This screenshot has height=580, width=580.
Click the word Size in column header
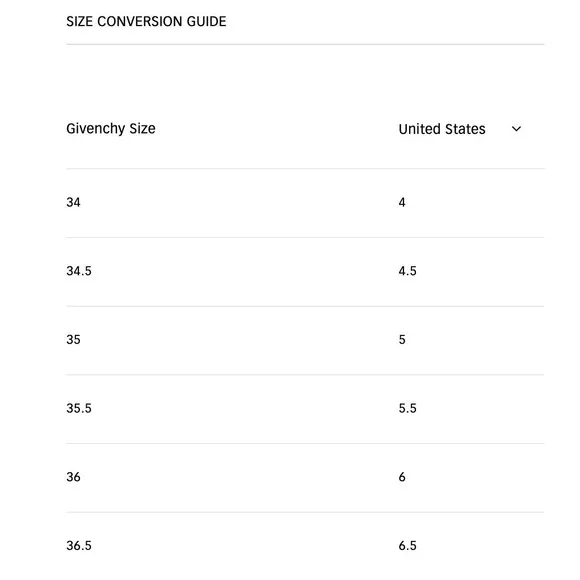pos(142,129)
